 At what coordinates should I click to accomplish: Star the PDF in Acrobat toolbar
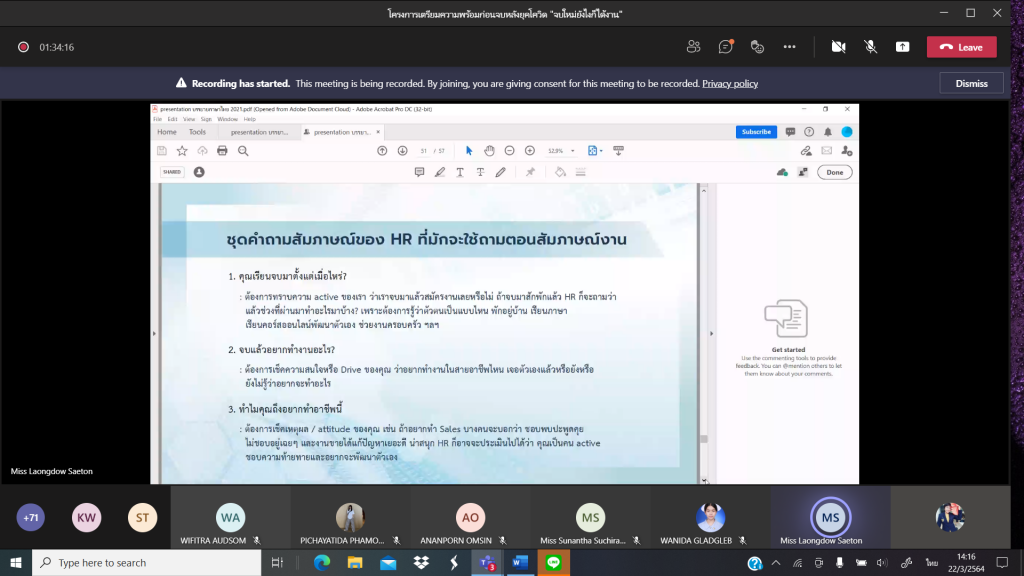click(x=182, y=151)
